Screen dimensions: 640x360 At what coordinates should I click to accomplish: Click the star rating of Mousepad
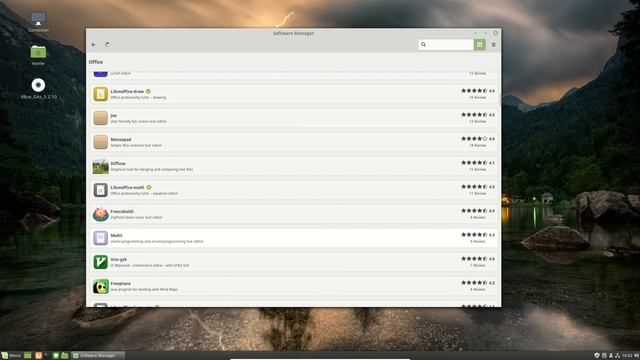(x=474, y=139)
